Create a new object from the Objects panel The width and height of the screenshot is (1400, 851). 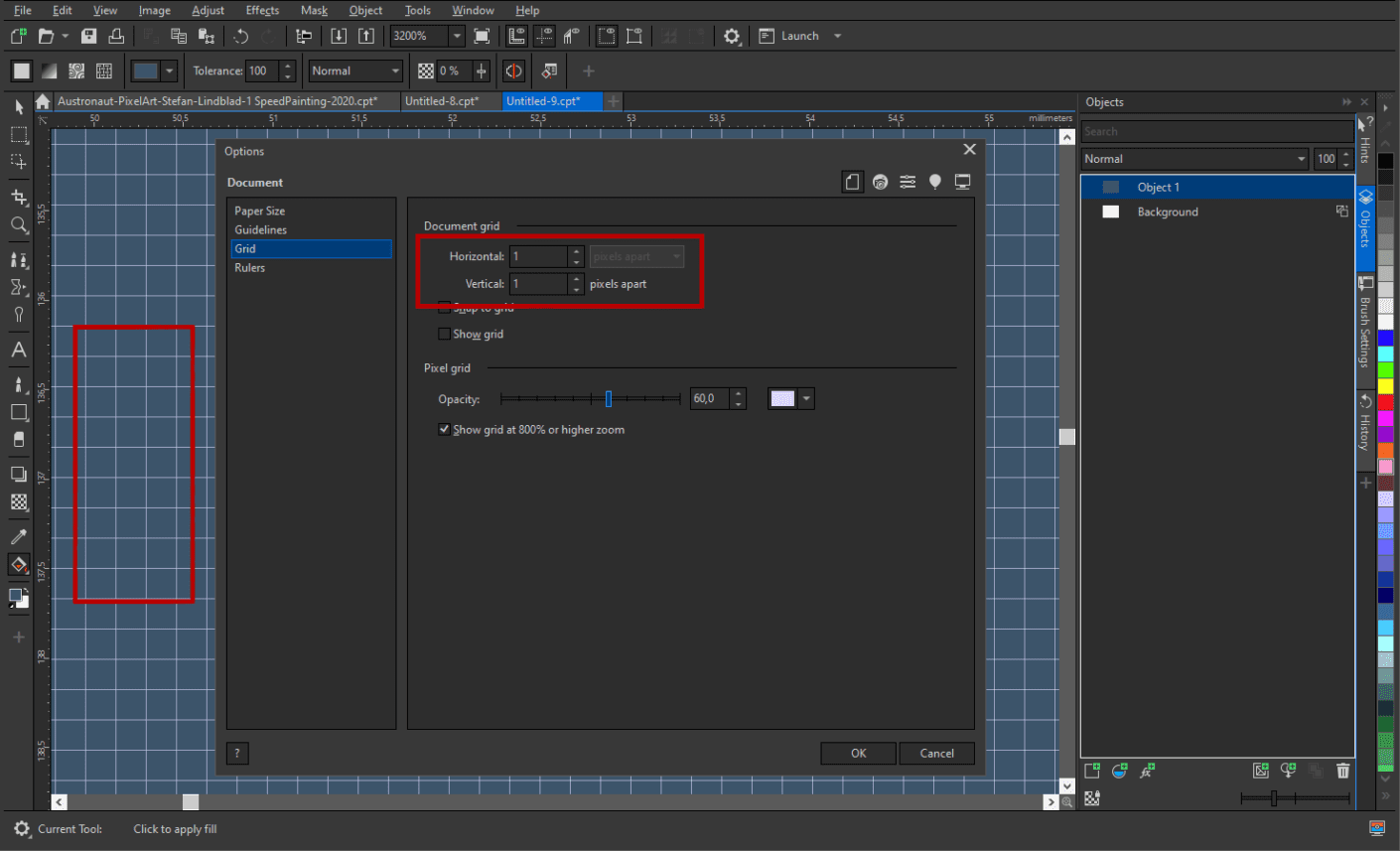click(x=1091, y=771)
